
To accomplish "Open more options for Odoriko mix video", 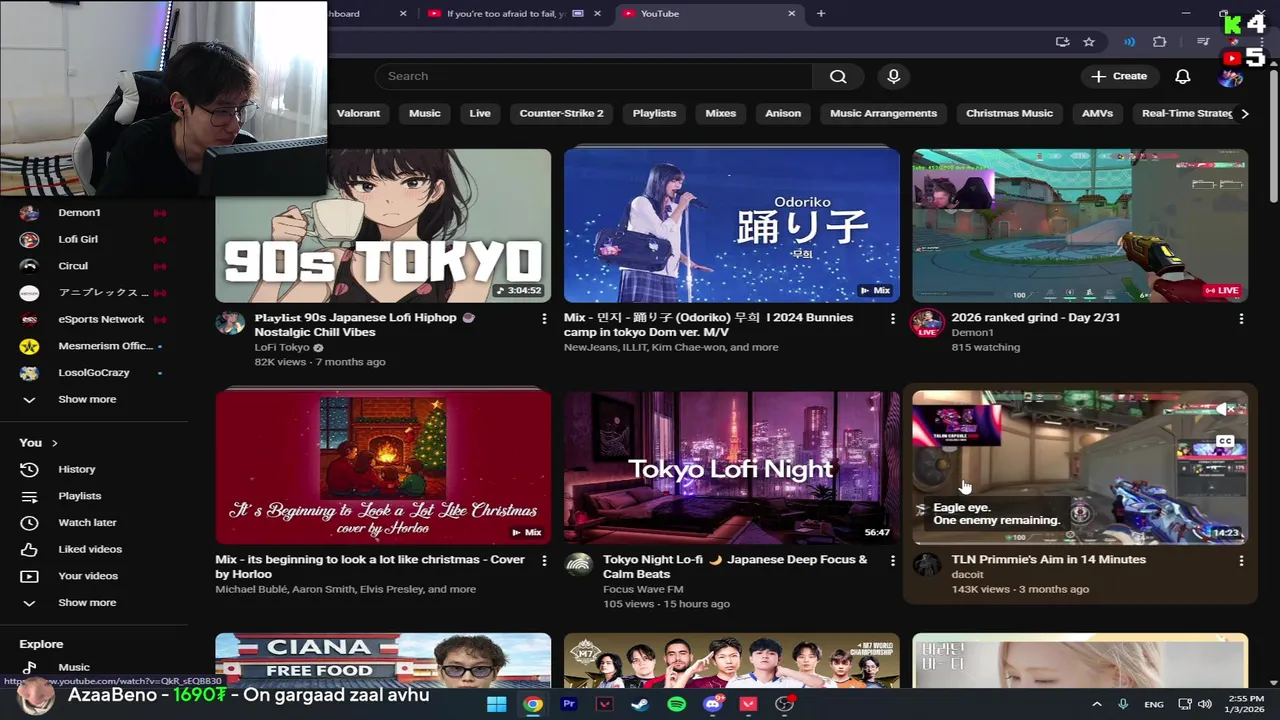I will pyautogui.click(x=893, y=318).
